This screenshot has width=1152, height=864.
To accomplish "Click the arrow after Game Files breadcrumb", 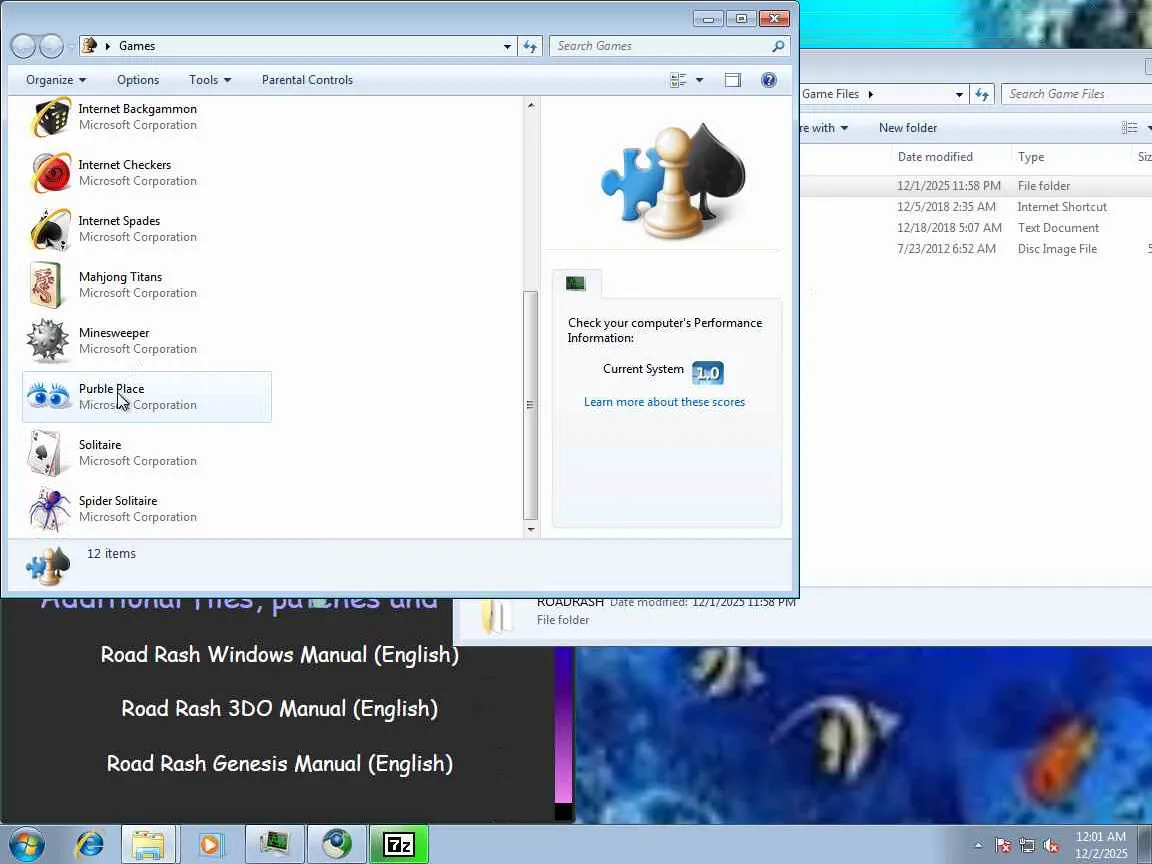I will (871, 94).
